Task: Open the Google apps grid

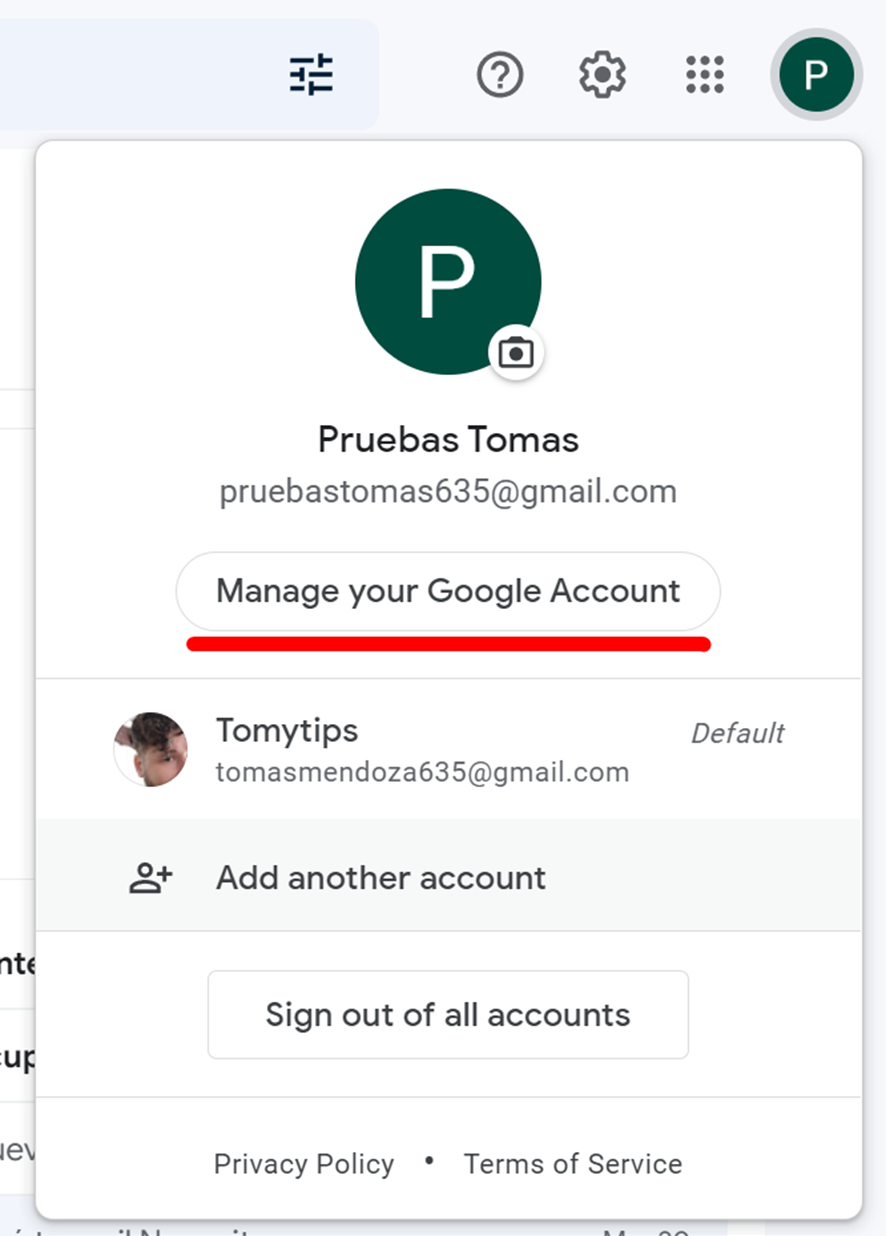Action: (x=705, y=75)
